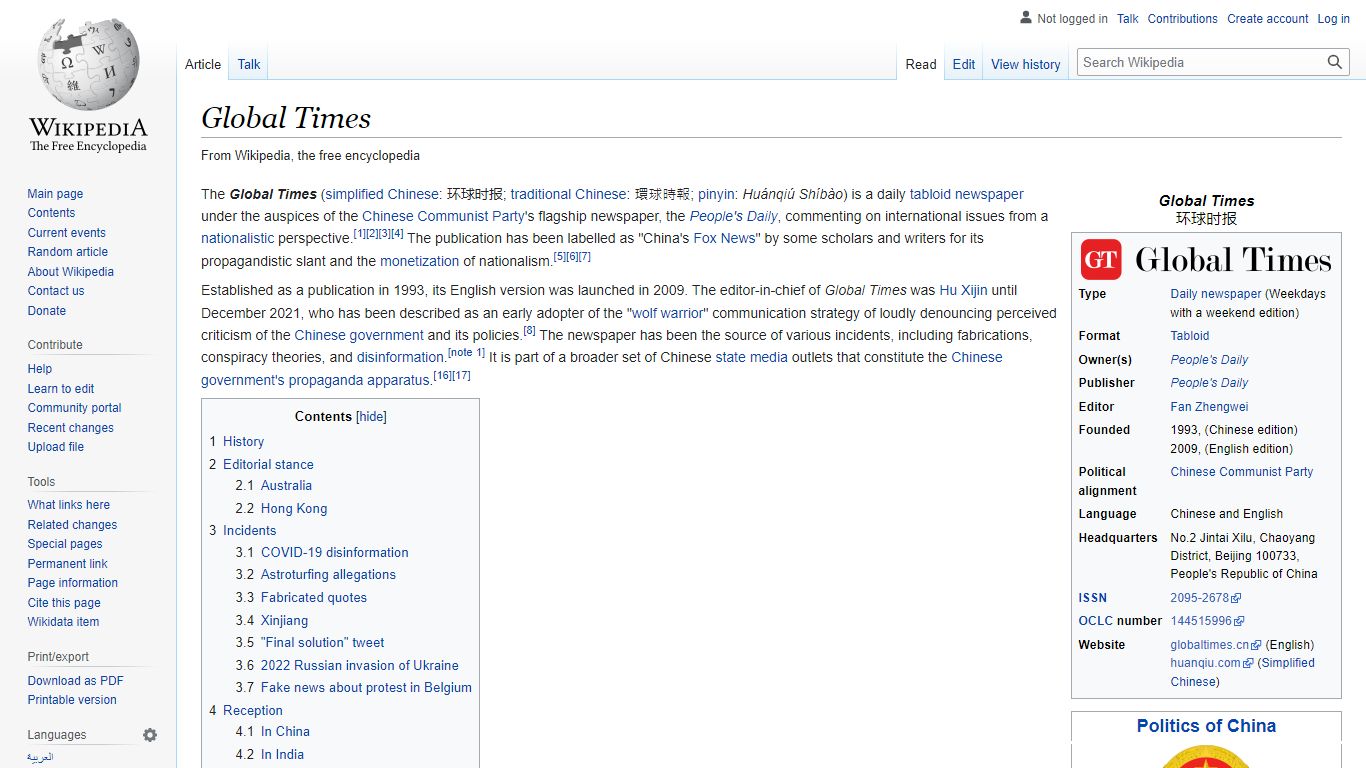Click the emblem image under Politics of China
The image size is (1366, 768).
pos(1206,756)
